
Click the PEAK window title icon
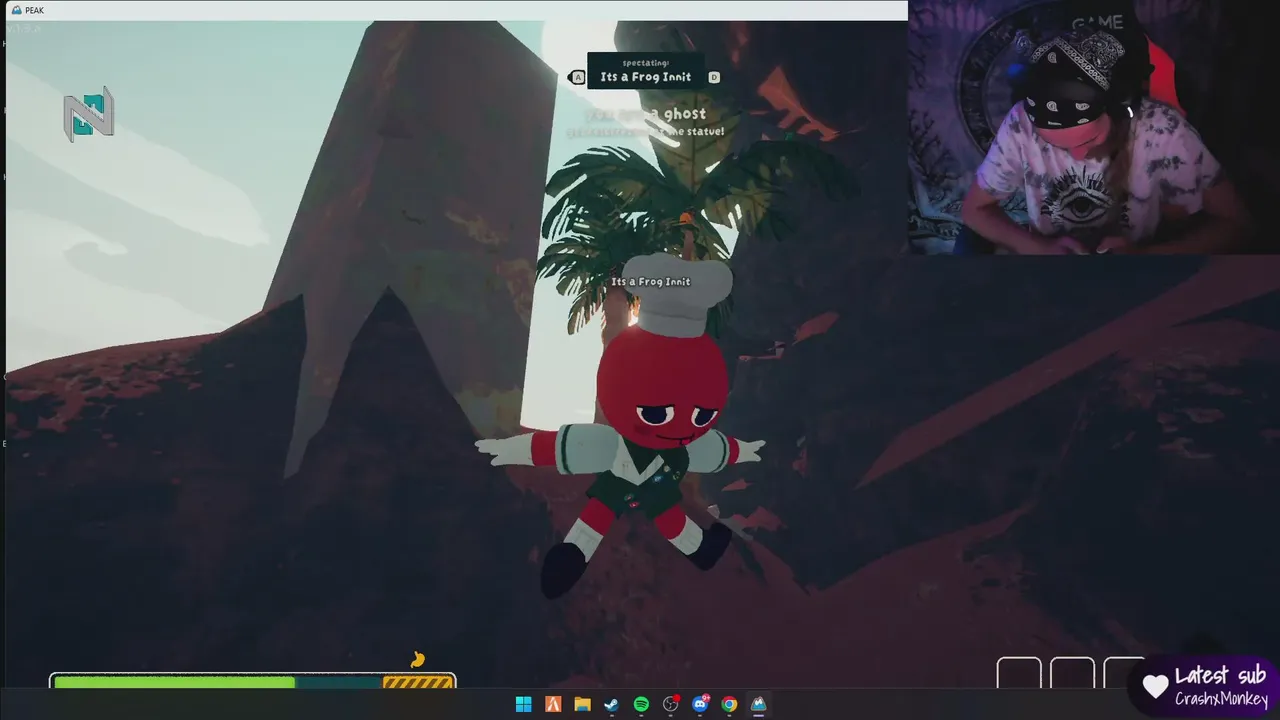(x=17, y=10)
